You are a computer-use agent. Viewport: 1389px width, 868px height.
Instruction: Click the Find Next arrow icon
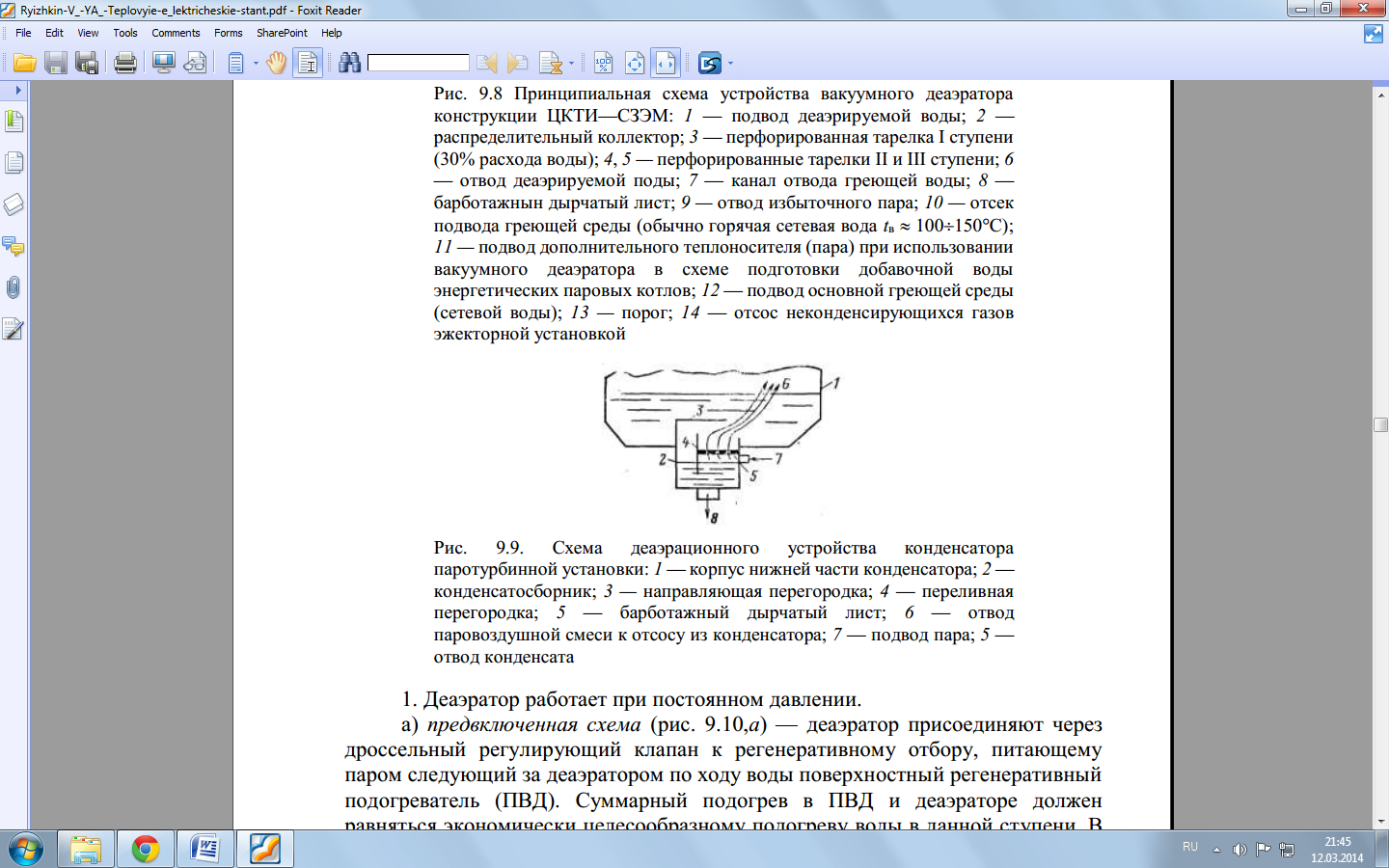tap(518, 64)
